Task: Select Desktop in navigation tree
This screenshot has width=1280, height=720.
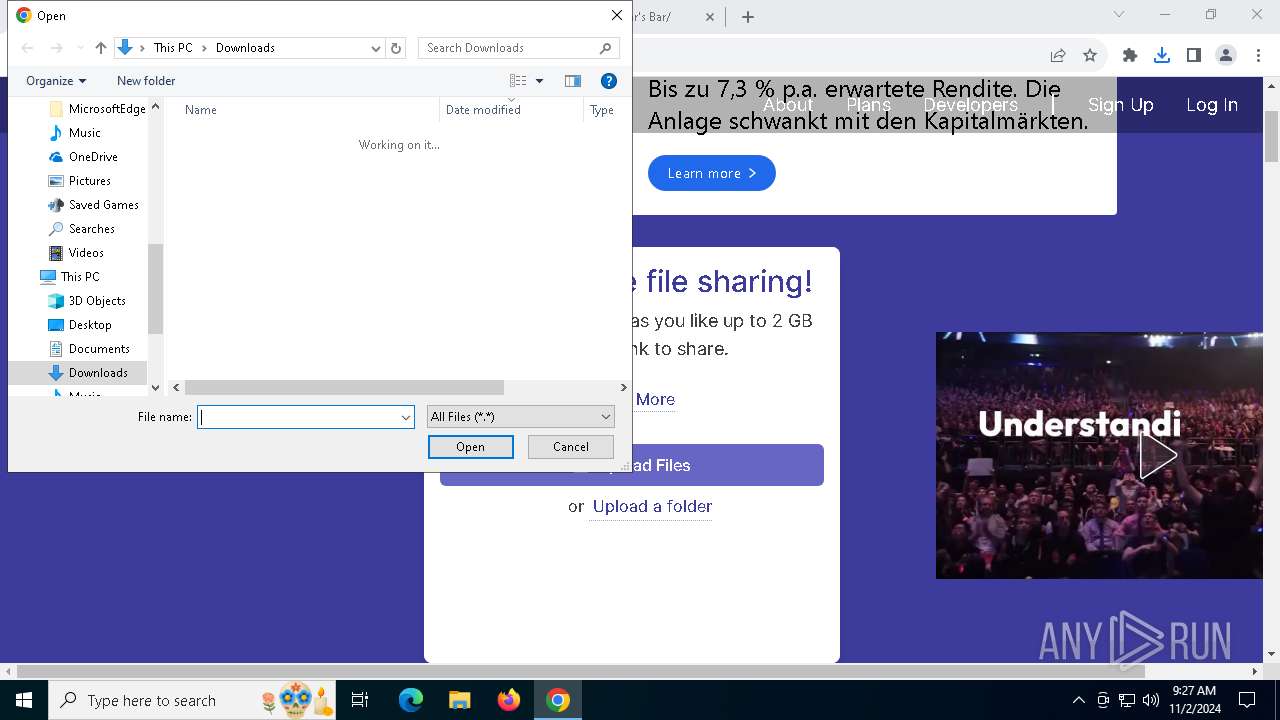Action: click(90, 325)
